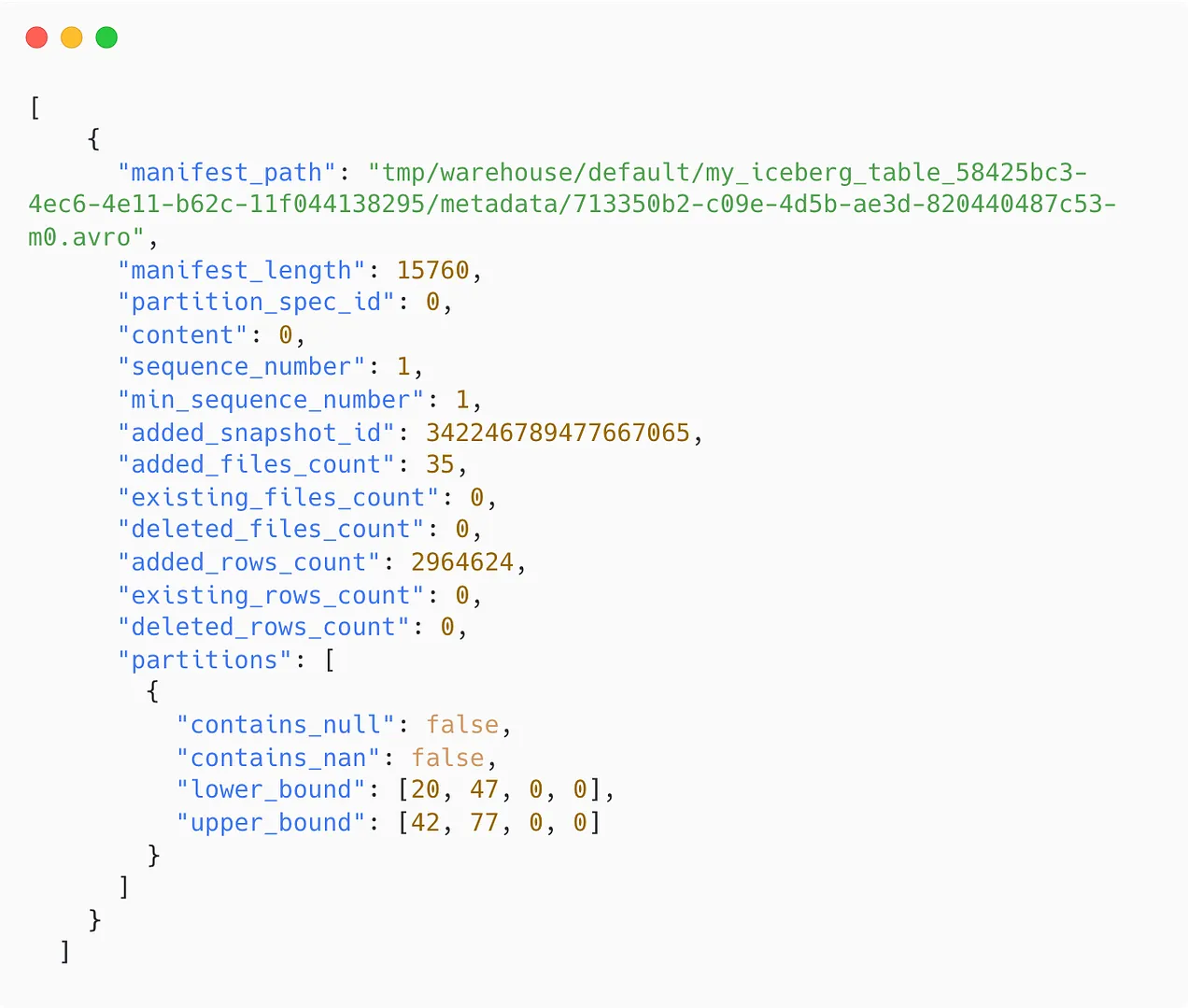This screenshot has height=1008, width=1188.
Task: Click the "partitions" key
Action: pos(205,660)
